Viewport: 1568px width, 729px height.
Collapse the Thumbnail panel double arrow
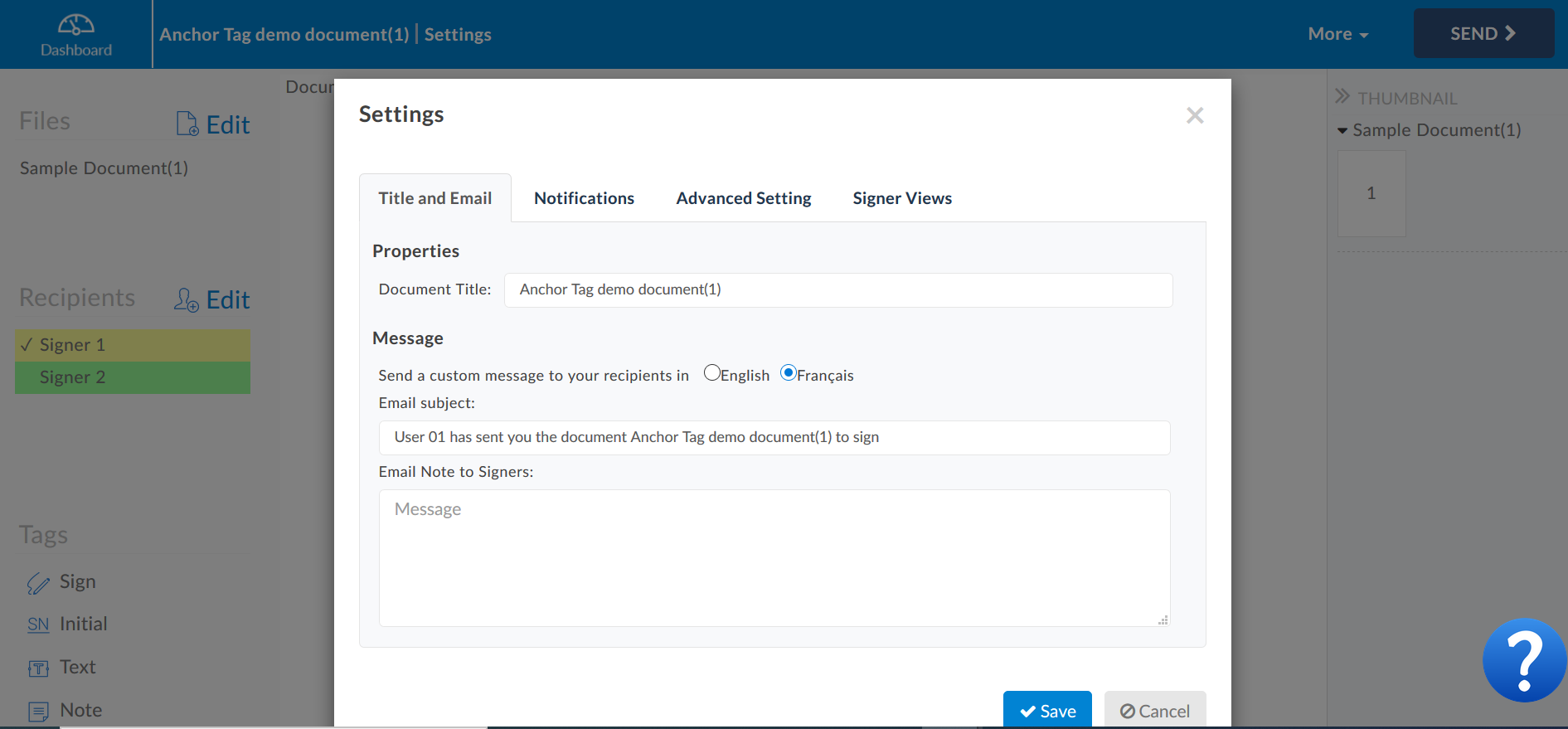1342,96
